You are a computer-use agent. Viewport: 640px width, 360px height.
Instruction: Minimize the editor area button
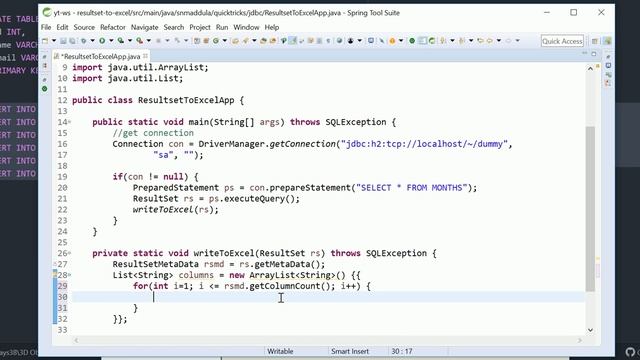coord(584,53)
